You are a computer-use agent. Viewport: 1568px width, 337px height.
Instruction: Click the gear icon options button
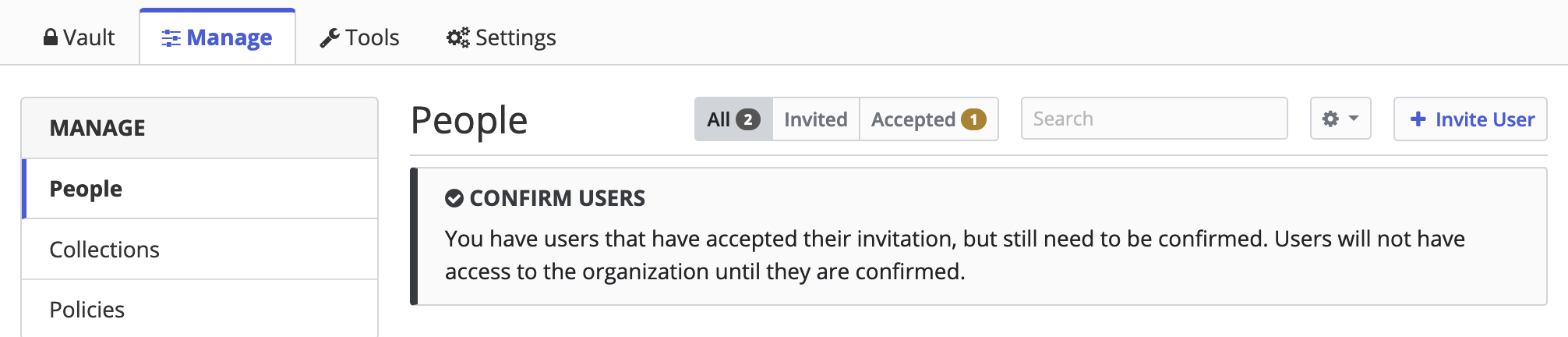pos(1340,119)
